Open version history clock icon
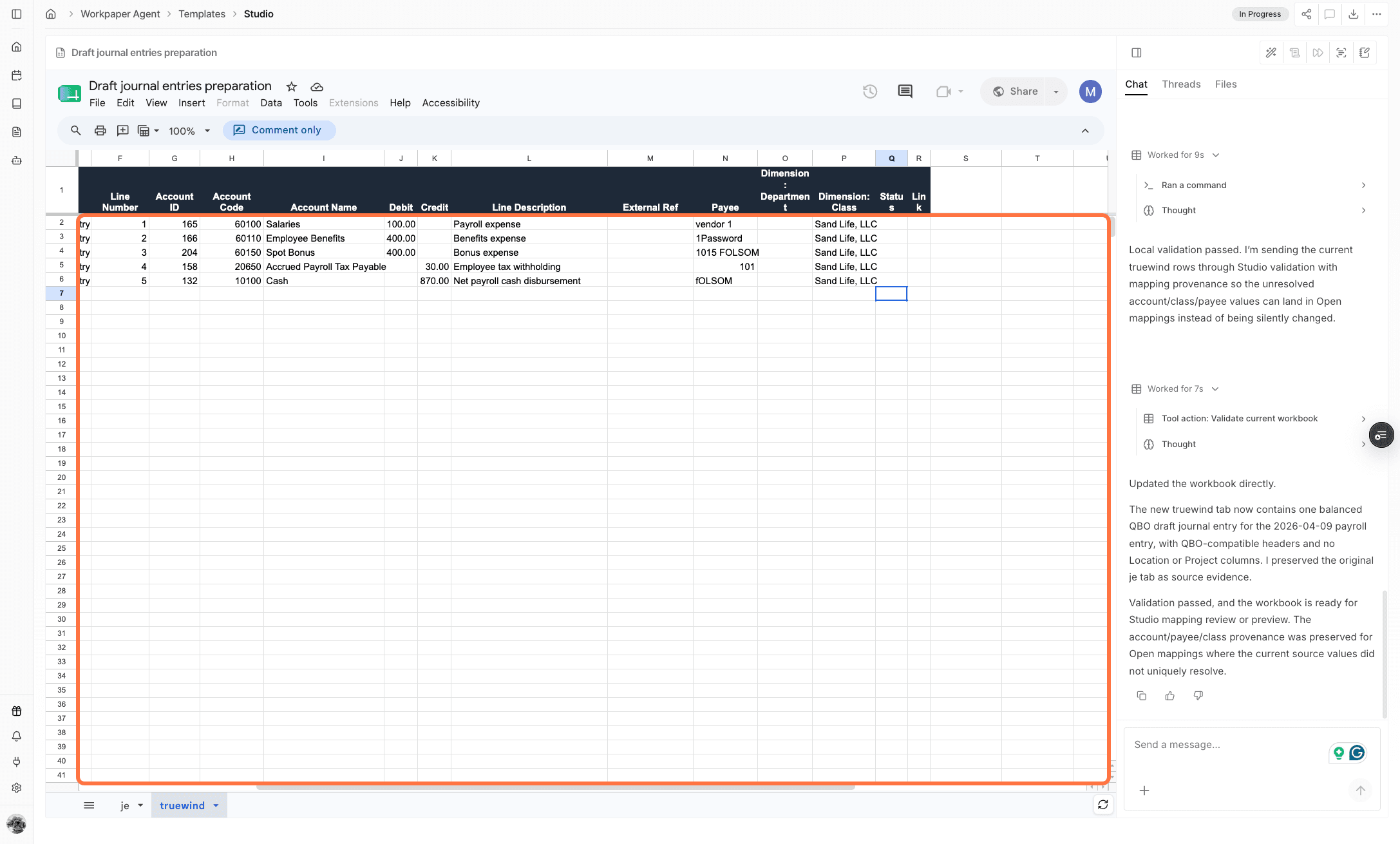The width and height of the screenshot is (1400, 844). 870,91
